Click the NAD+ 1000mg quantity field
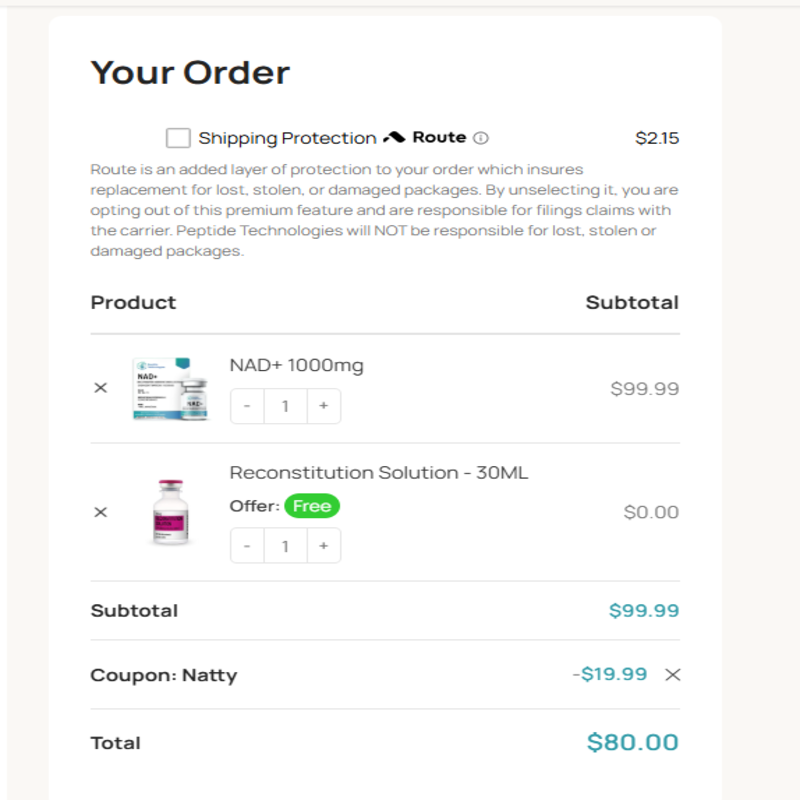This screenshot has height=800, width=800. click(285, 406)
